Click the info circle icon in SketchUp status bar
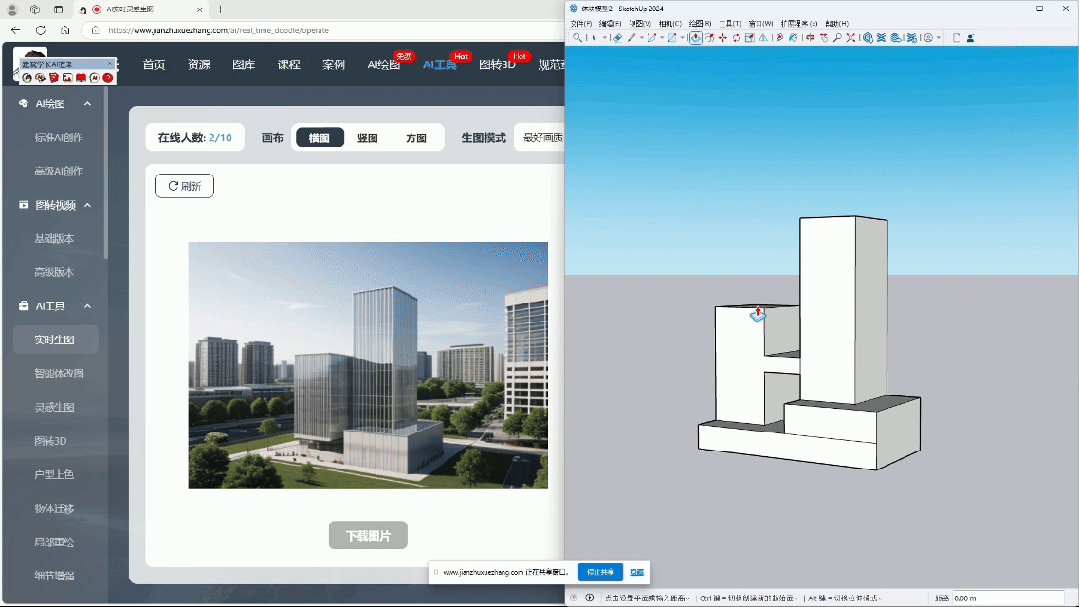 [590, 597]
